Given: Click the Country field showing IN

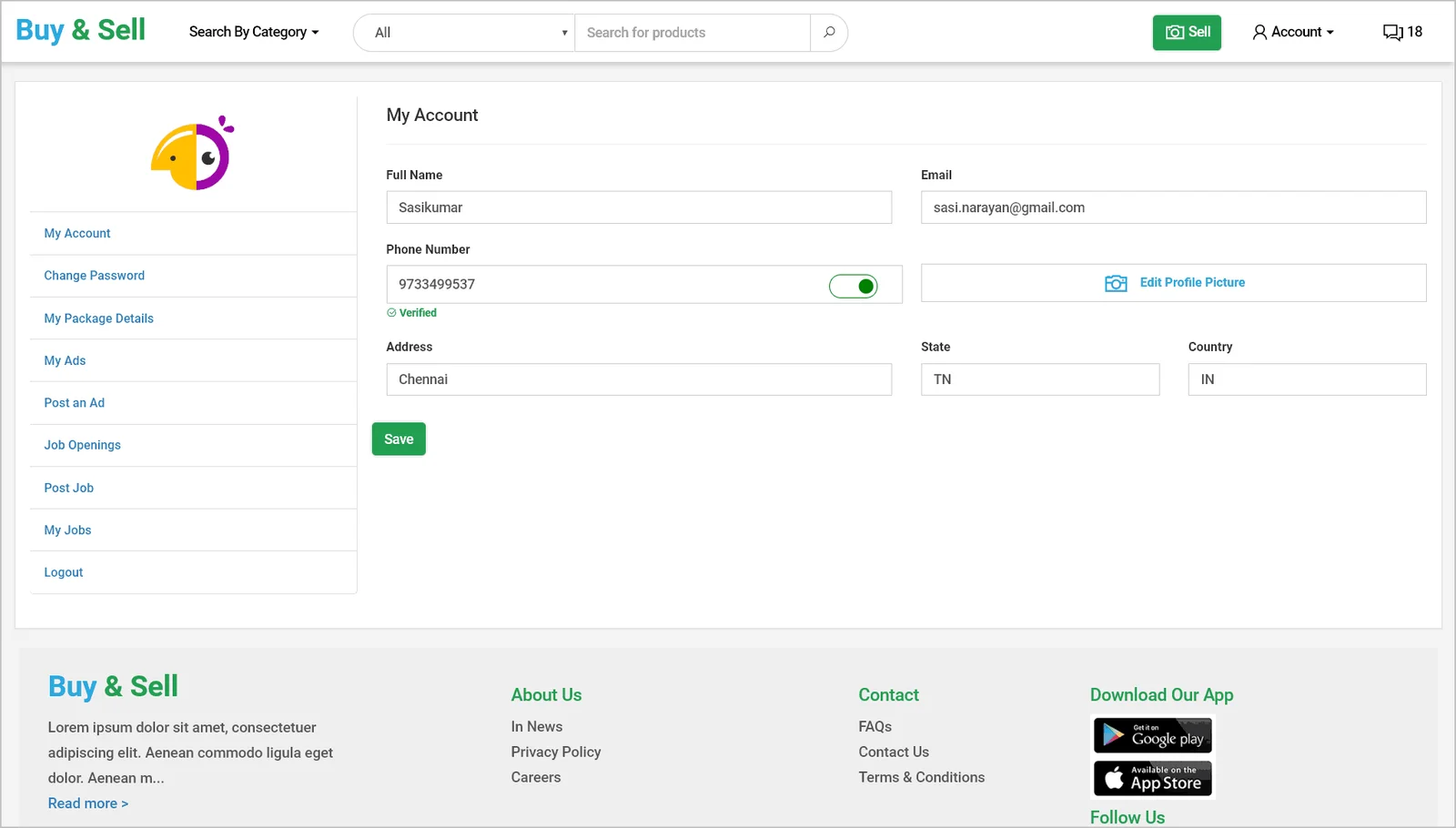Looking at the screenshot, I should pyautogui.click(x=1307, y=379).
